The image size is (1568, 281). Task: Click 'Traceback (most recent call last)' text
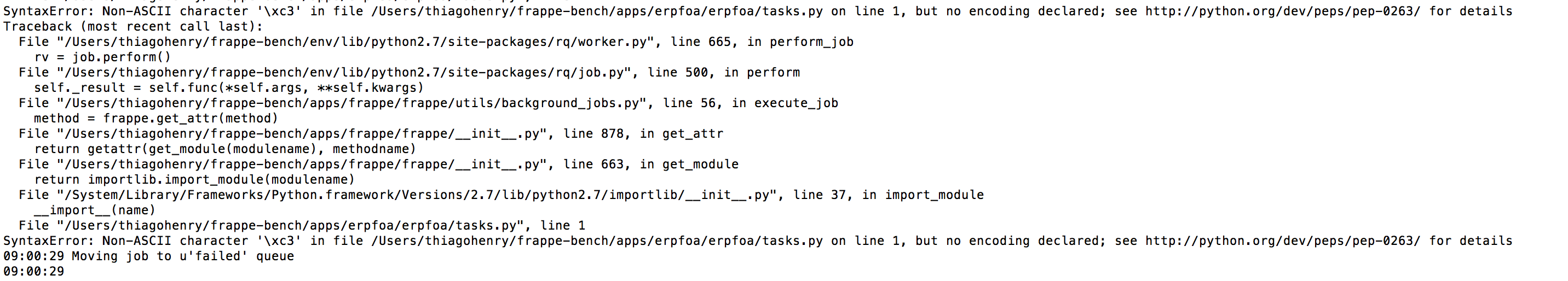133,27
